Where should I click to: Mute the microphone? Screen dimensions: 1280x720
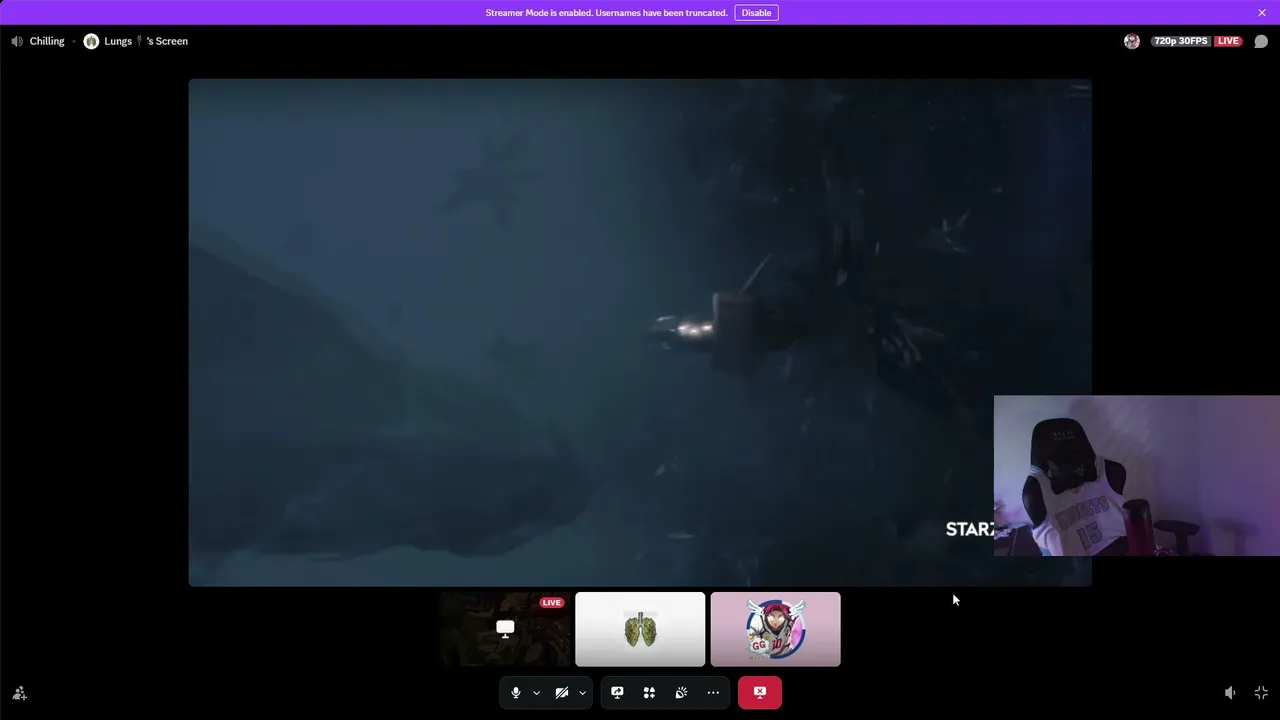click(x=515, y=692)
